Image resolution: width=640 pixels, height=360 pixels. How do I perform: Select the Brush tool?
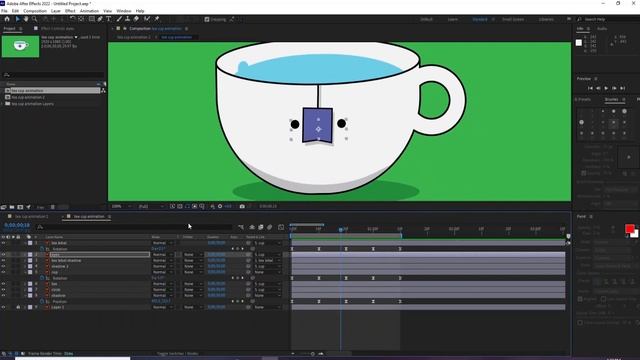pyautogui.click(x=119, y=19)
